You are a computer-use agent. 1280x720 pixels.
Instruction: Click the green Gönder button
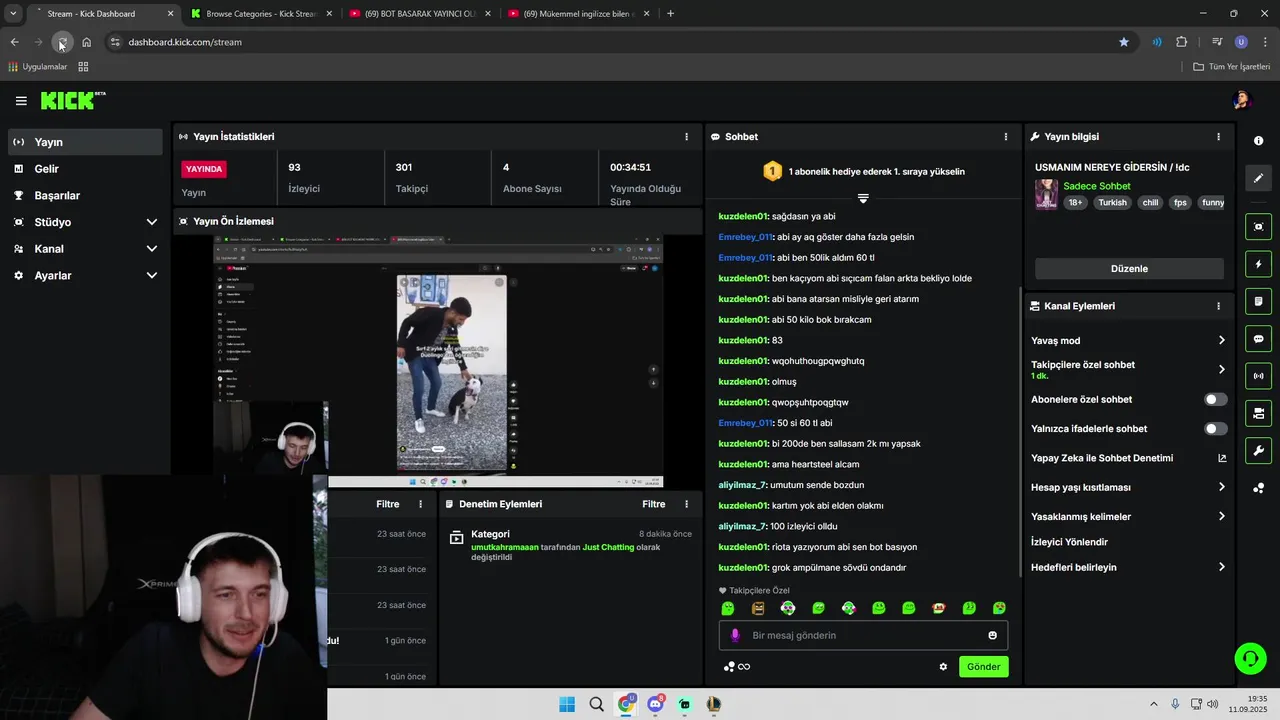click(x=983, y=667)
